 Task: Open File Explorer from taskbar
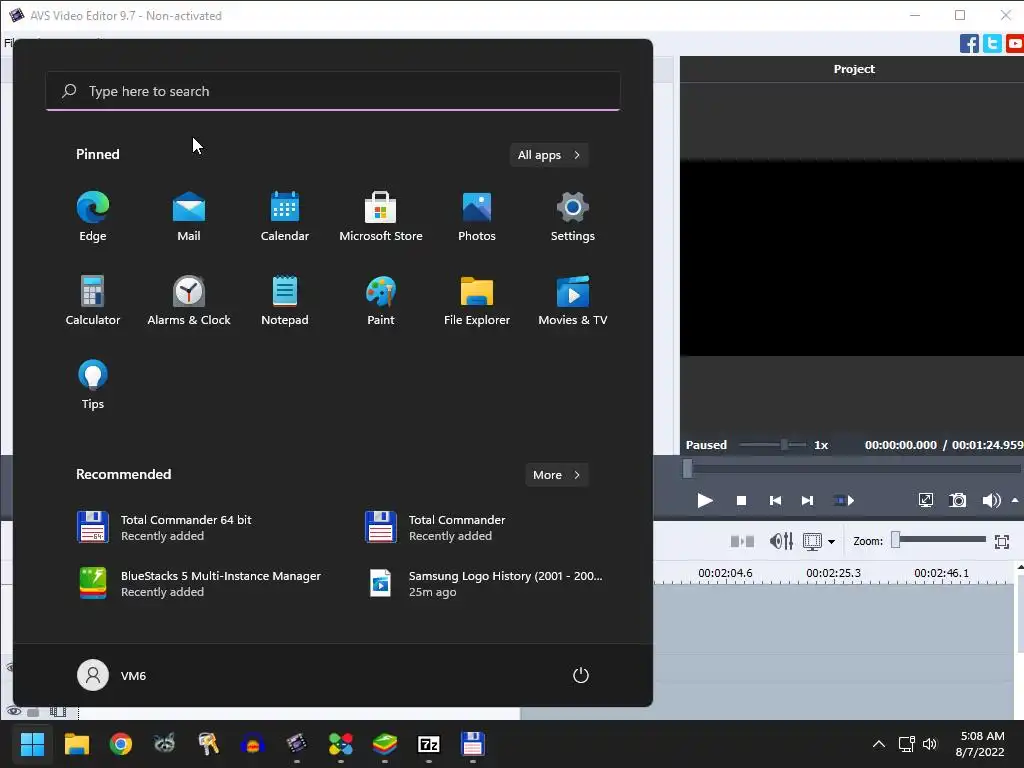pos(76,744)
